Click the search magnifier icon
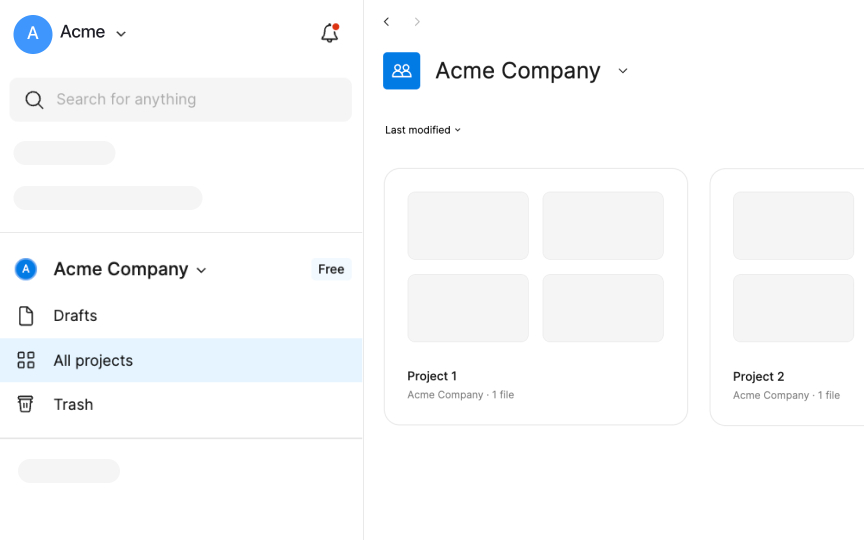The image size is (864, 540). [34, 100]
